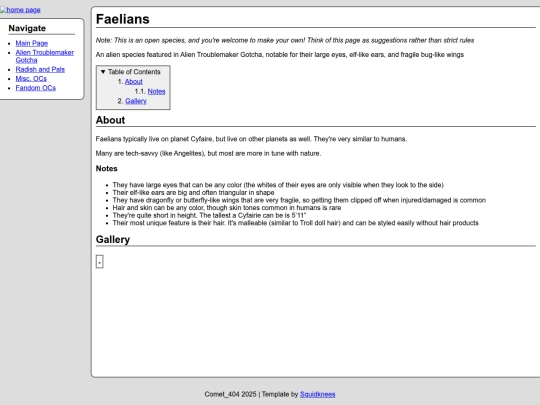Click the malleable hair bullet point
The width and height of the screenshot is (540, 405).
(x=295, y=223)
